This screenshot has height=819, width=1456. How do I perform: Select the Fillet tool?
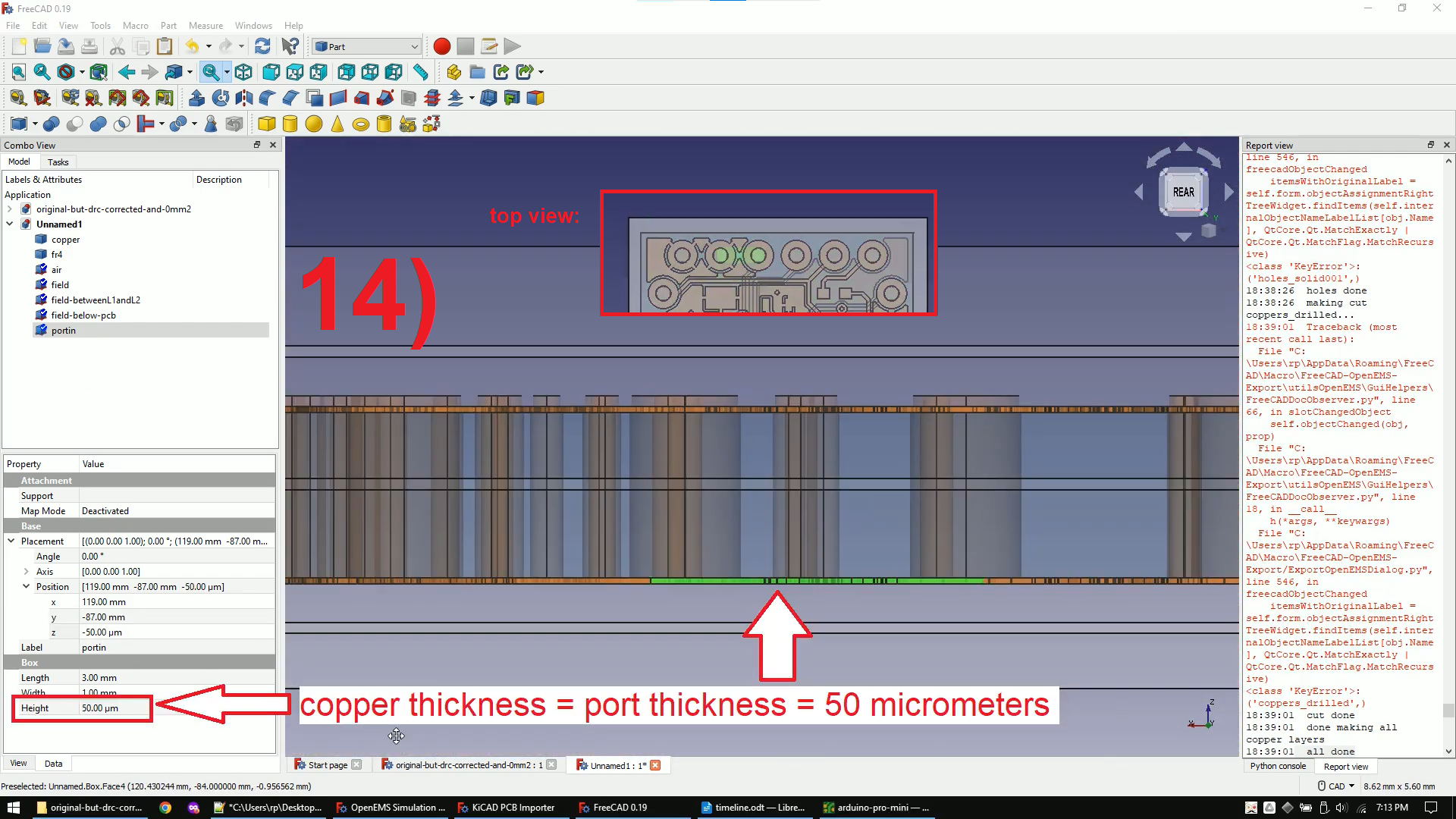tap(267, 98)
